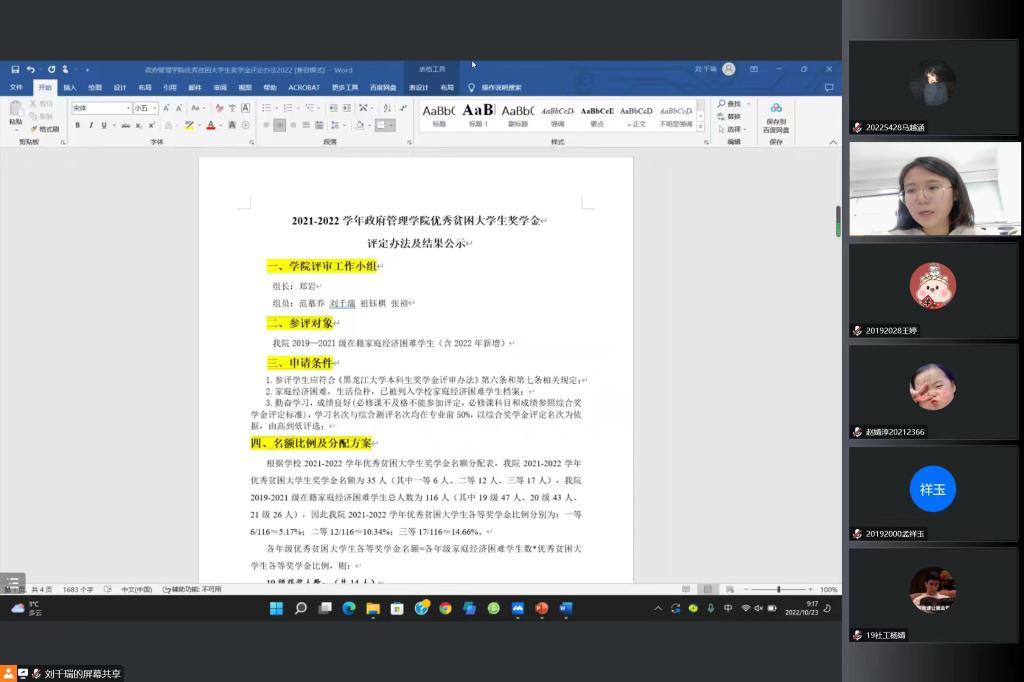Apply the 标题 1 heading style

click(478, 115)
